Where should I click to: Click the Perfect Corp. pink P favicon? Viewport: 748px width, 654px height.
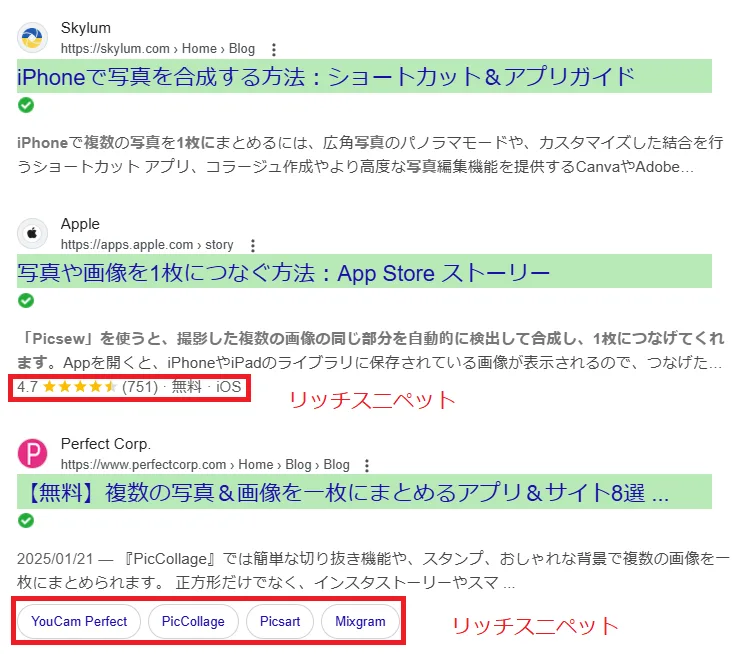click(32, 453)
